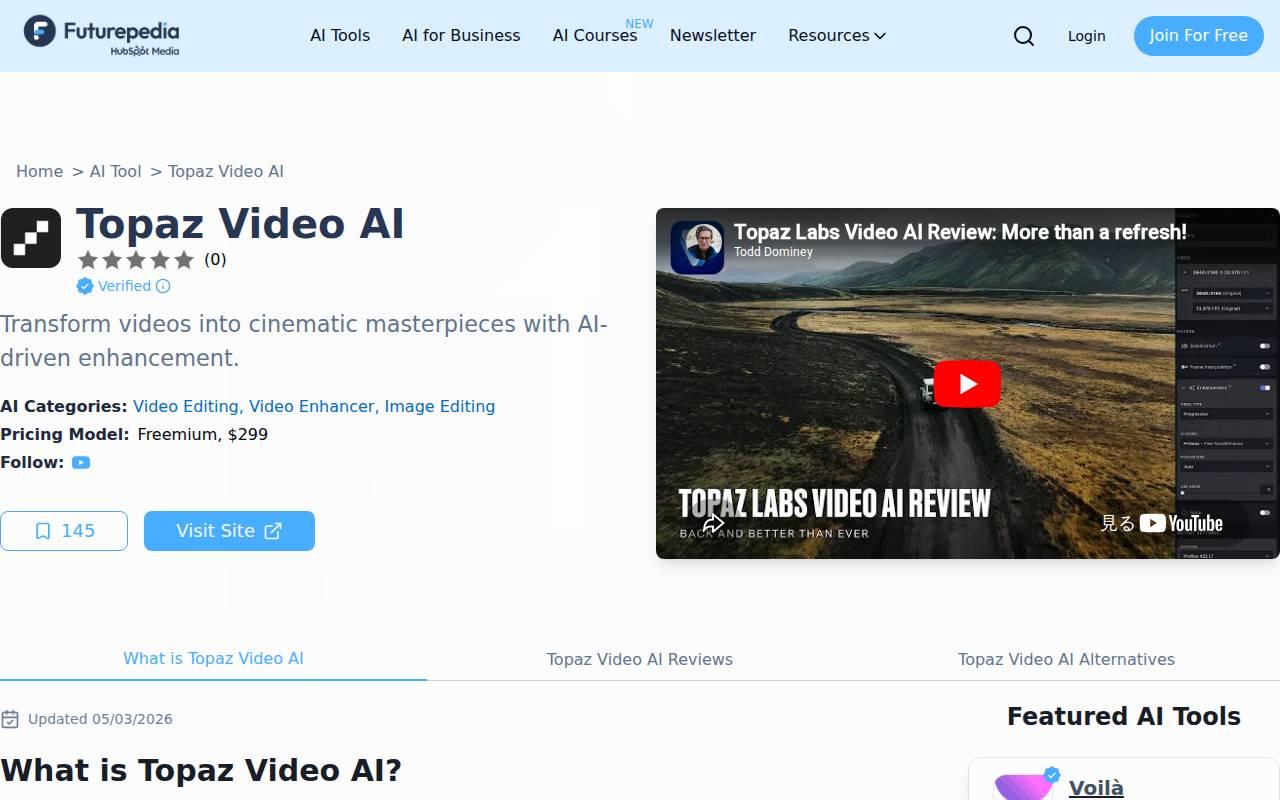Viewport: 1280px width, 800px height.
Task: Click the Updated 05/03/2026 text
Action: (100, 719)
